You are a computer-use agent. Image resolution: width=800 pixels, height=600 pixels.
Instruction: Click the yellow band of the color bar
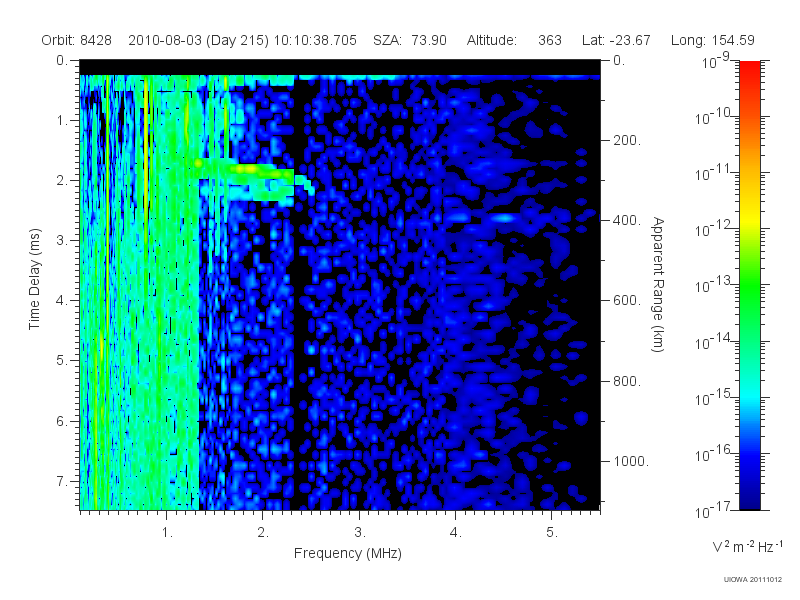749,217
